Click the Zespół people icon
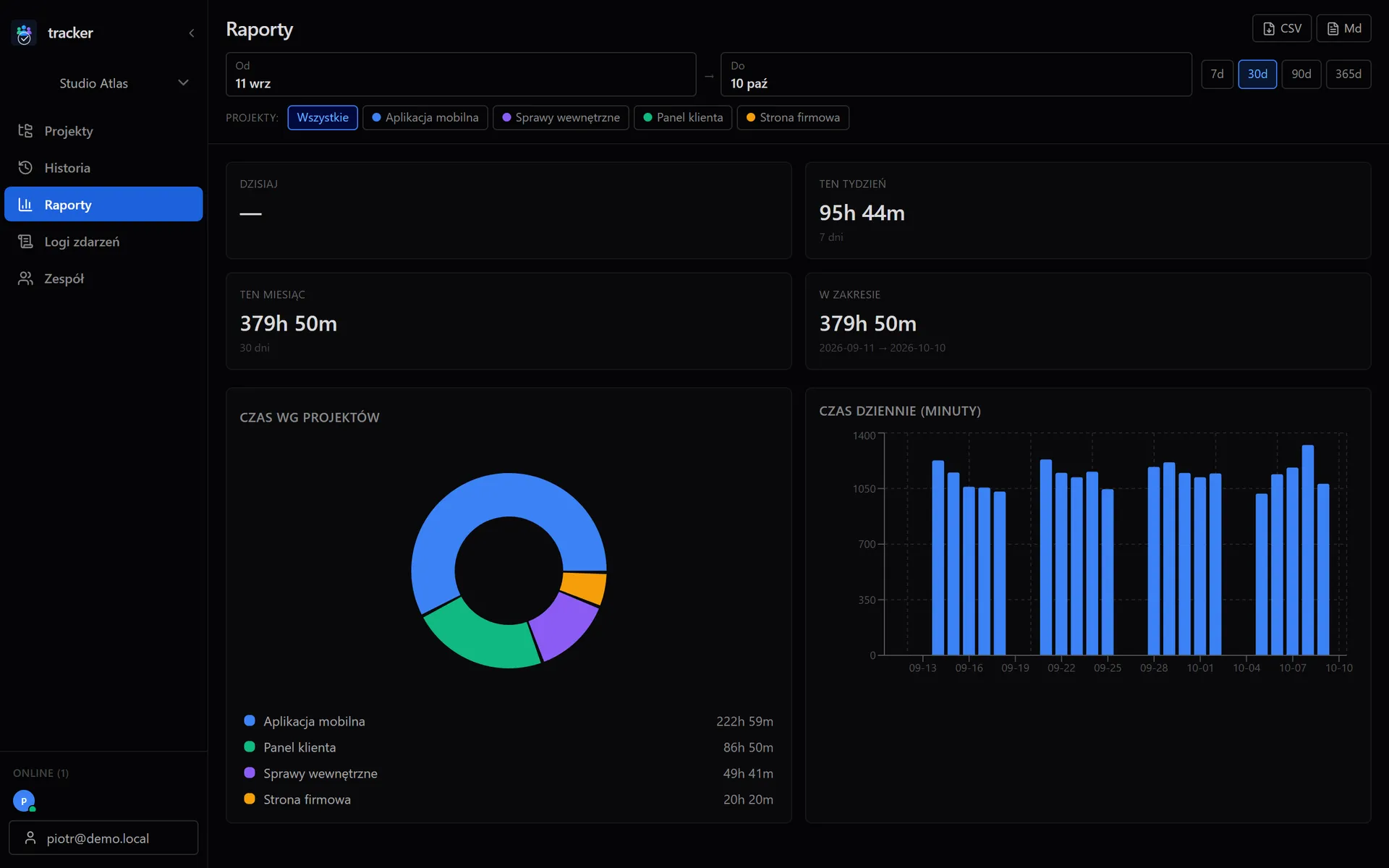 pyautogui.click(x=25, y=278)
